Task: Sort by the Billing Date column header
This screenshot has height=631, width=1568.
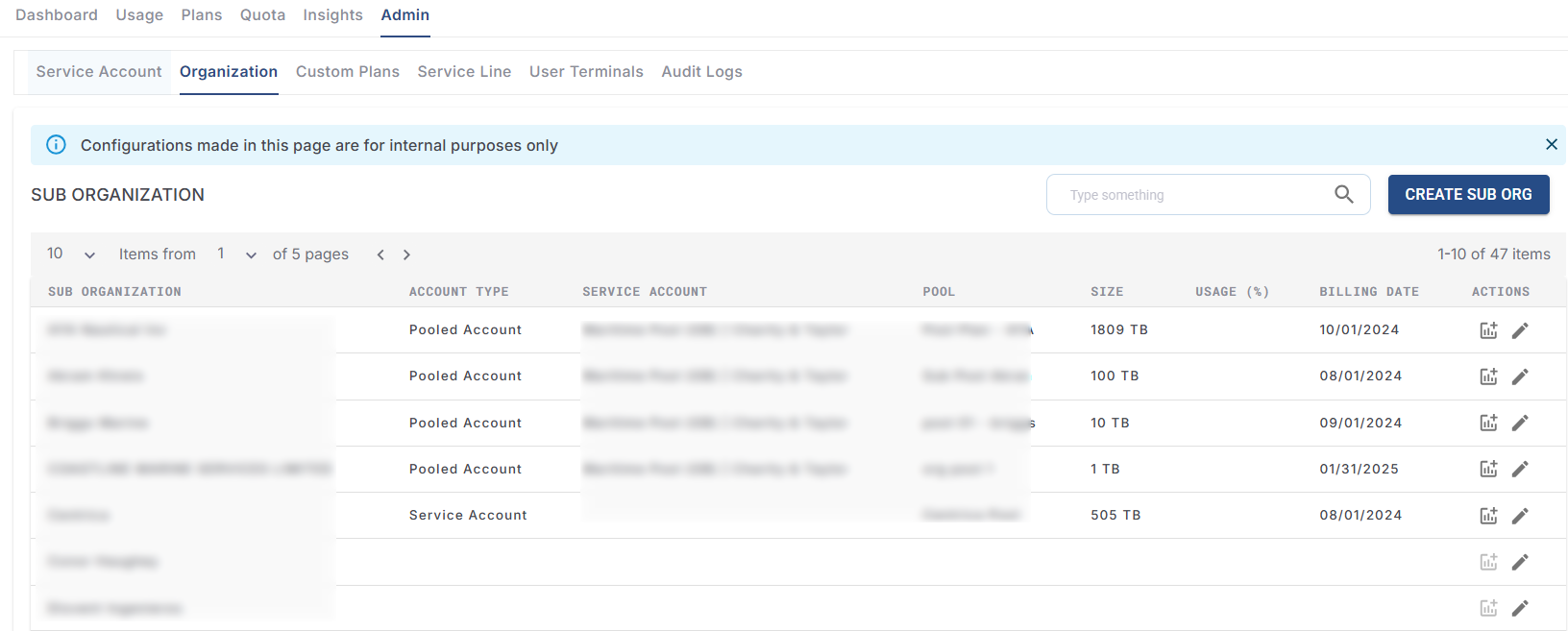Action: click(1368, 292)
